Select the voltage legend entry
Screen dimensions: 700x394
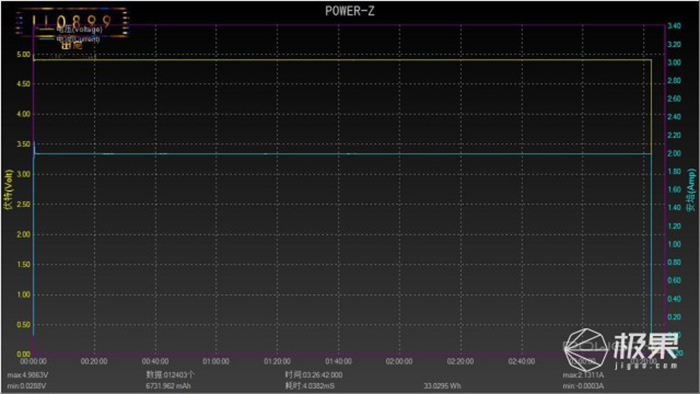pyautogui.click(x=70, y=29)
